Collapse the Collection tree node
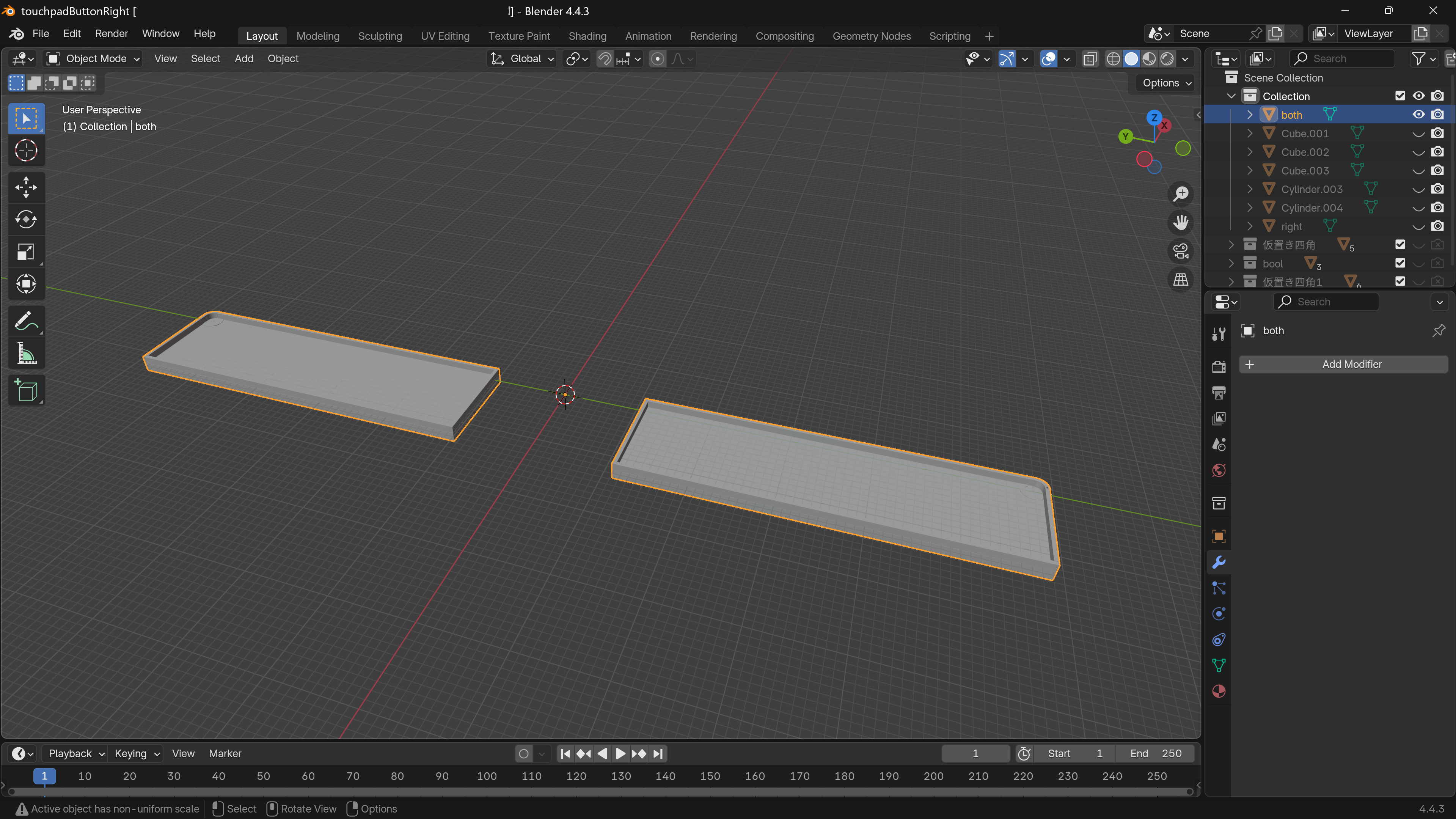 pyautogui.click(x=1231, y=96)
